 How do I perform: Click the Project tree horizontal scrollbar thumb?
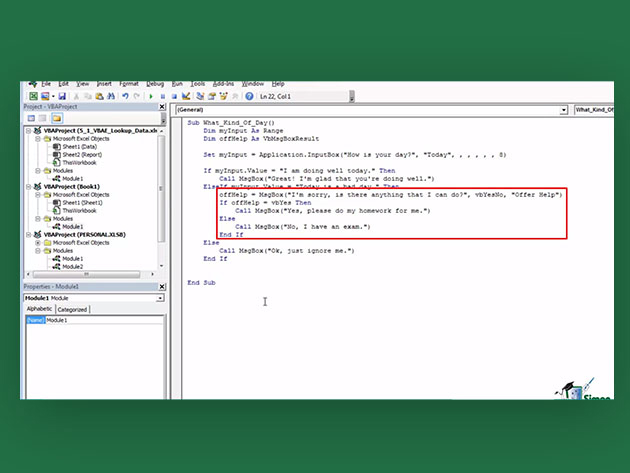pyautogui.click(x=86, y=274)
